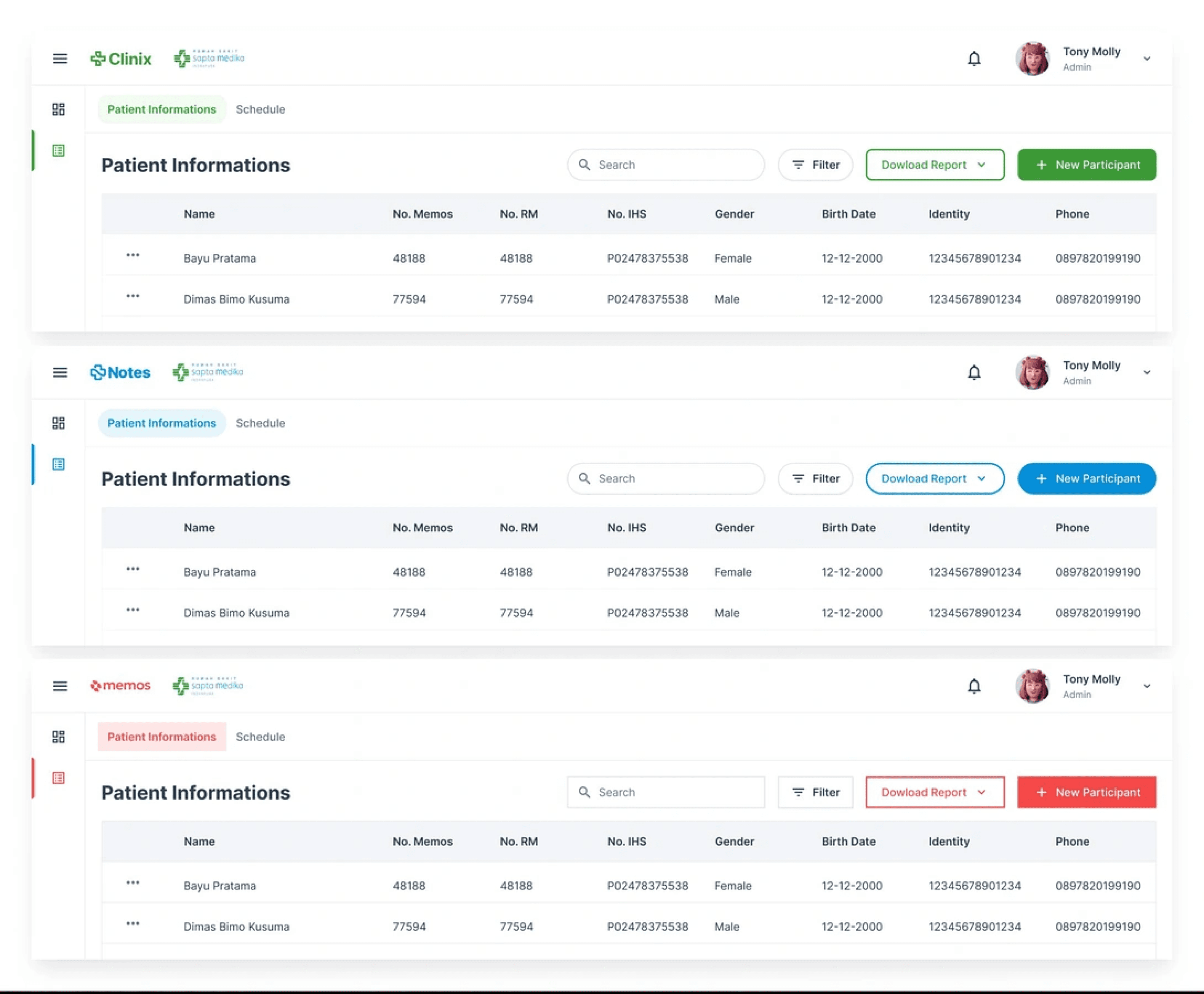Click the green New Participant button
The height and width of the screenshot is (994, 1204).
click(x=1087, y=165)
